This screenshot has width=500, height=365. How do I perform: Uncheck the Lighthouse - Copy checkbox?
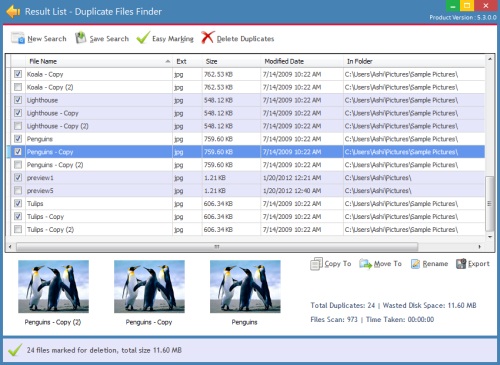[18, 113]
